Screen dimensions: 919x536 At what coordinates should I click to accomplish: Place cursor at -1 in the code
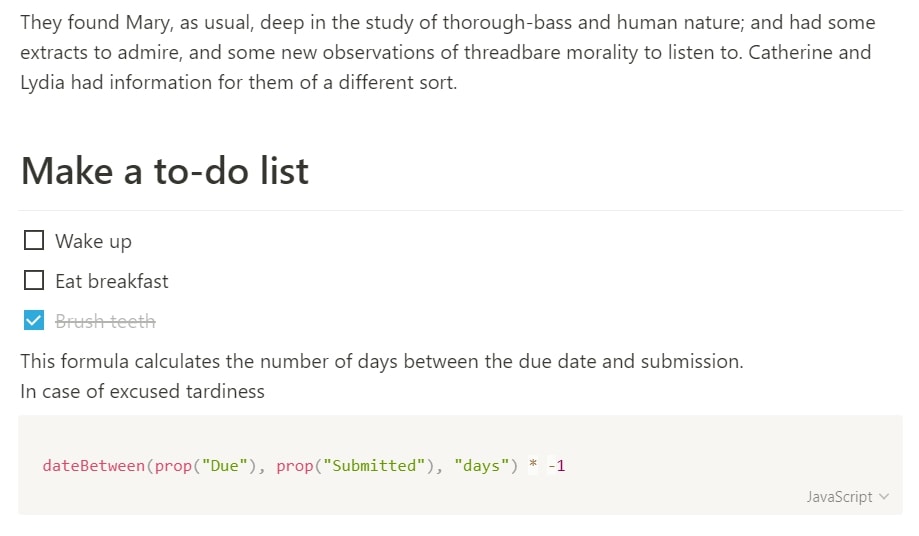pos(558,466)
